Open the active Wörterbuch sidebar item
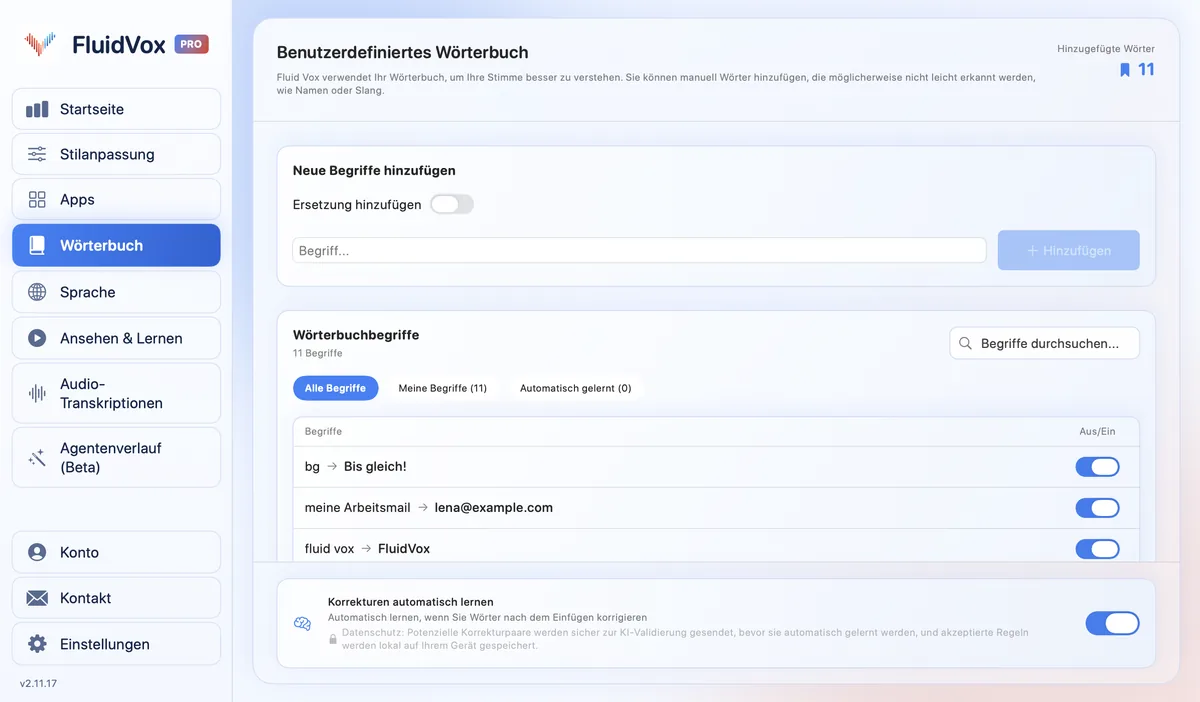Screen dimensions: 1200x702 point(116,245)
